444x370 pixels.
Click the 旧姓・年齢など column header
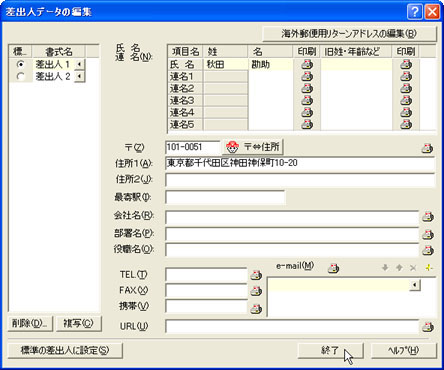click(x=356, y=52)
